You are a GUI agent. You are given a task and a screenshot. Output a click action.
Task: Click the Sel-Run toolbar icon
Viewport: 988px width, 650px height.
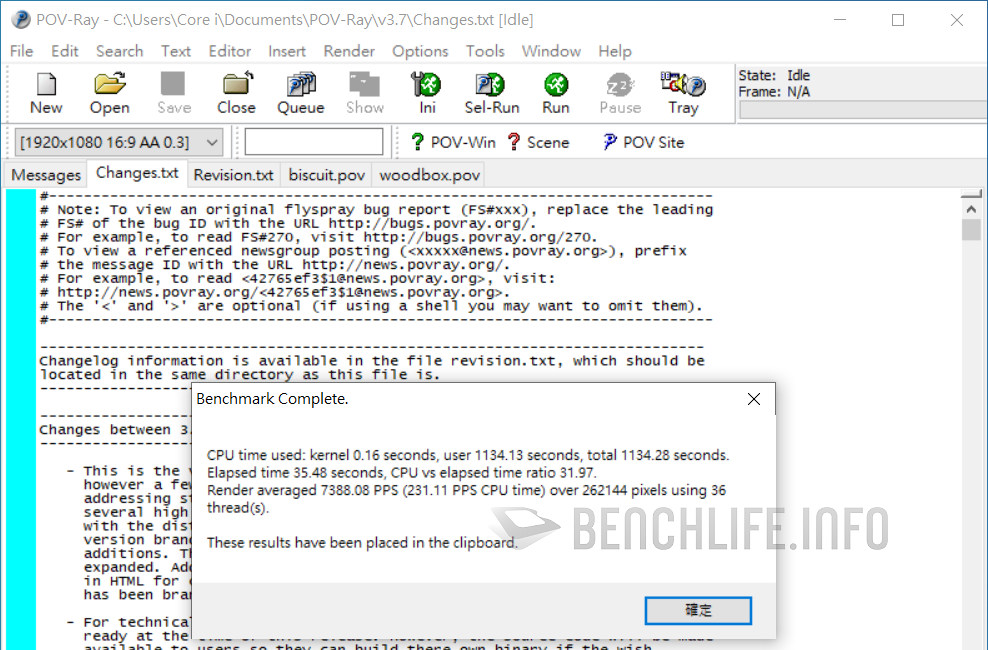[x=491, y=93]
